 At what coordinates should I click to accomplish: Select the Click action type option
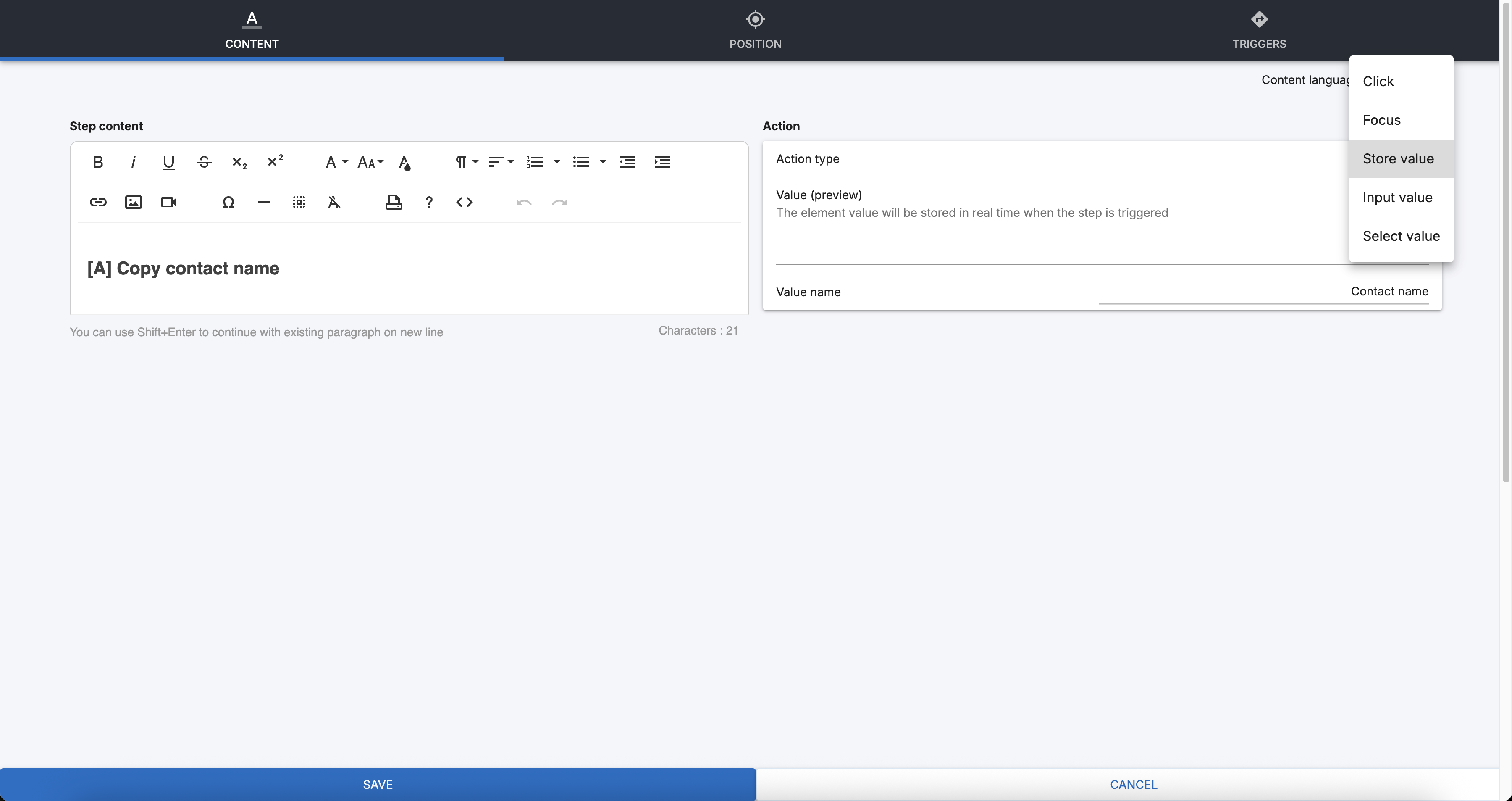[1378, 82]
